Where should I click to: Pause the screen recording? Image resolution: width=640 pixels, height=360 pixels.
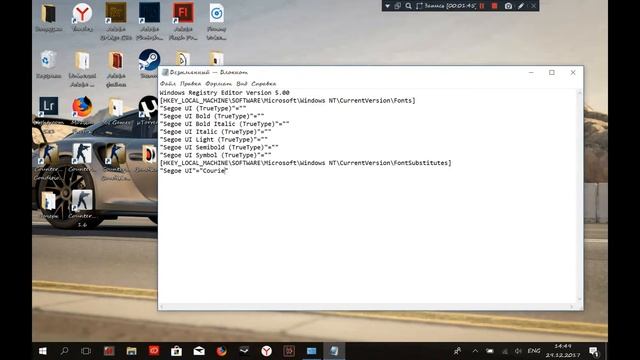(x=482, y=6)
